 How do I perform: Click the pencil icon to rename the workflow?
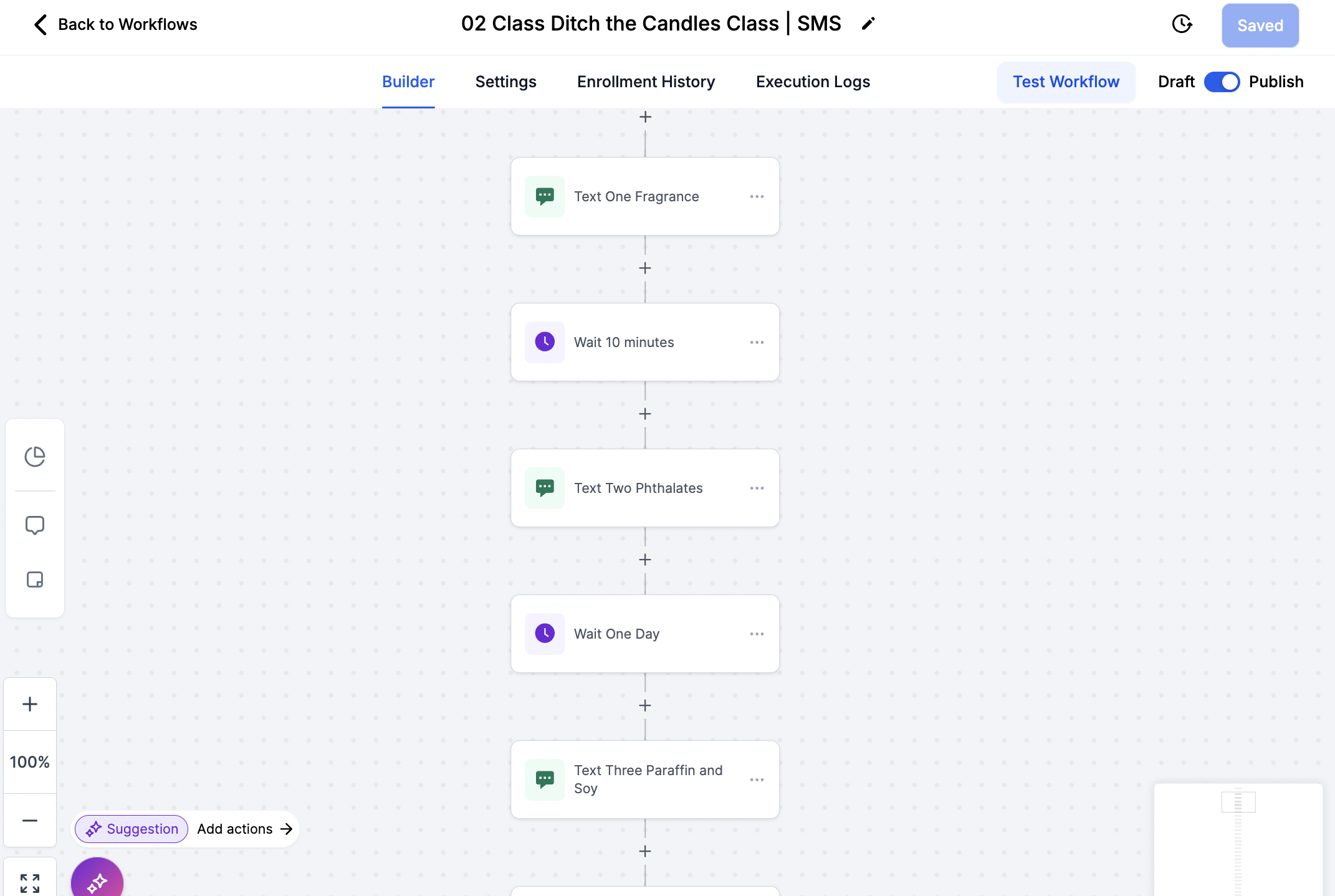coord(868,24)
